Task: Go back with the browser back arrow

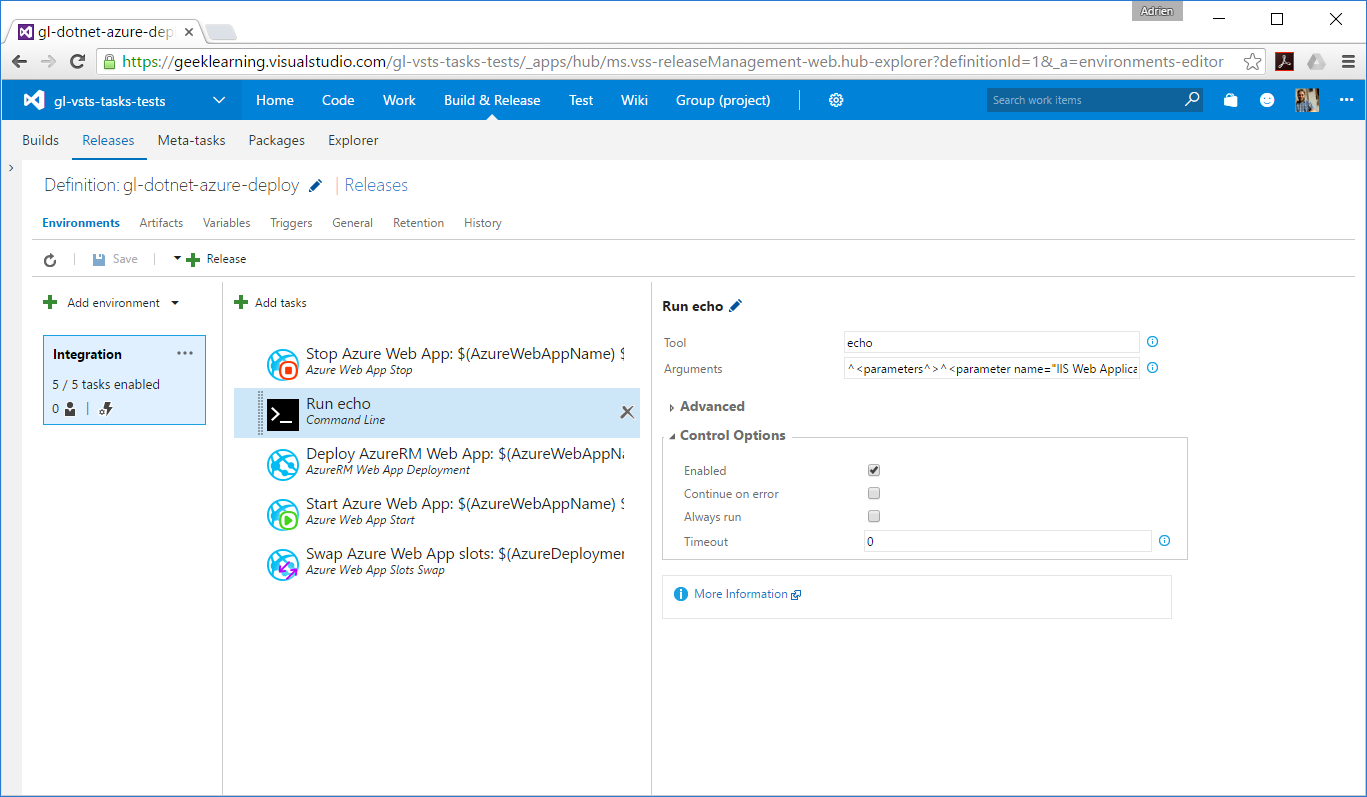Action: coord(19,62)
